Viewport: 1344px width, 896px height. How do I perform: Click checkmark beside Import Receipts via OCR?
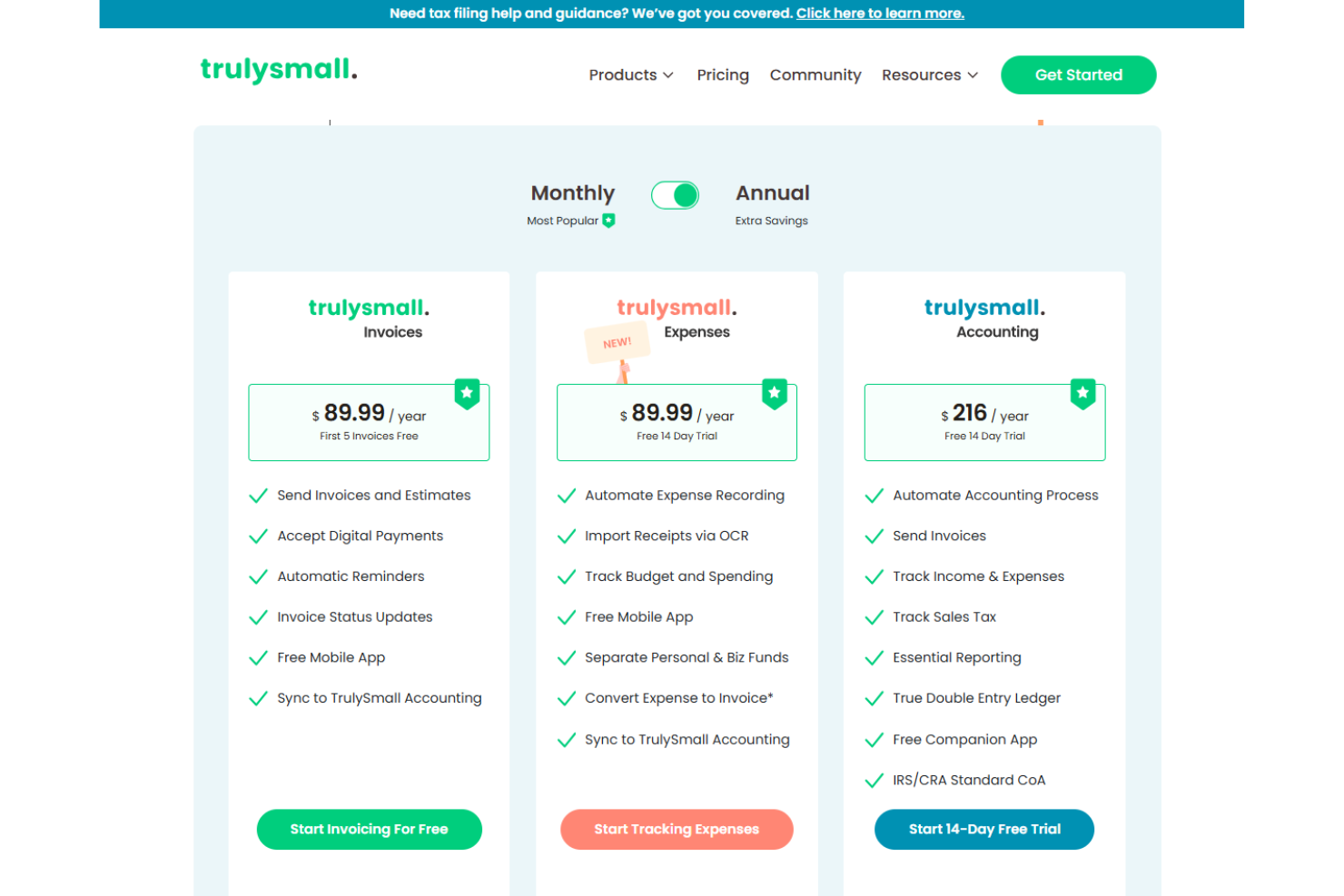(567, 537)
